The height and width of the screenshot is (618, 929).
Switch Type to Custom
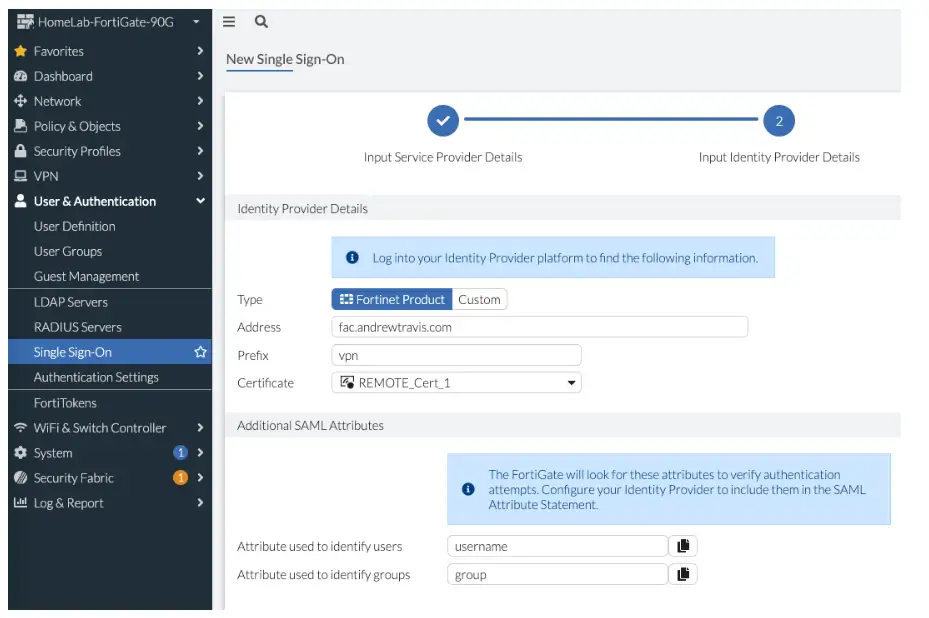[x=480, y=299]
